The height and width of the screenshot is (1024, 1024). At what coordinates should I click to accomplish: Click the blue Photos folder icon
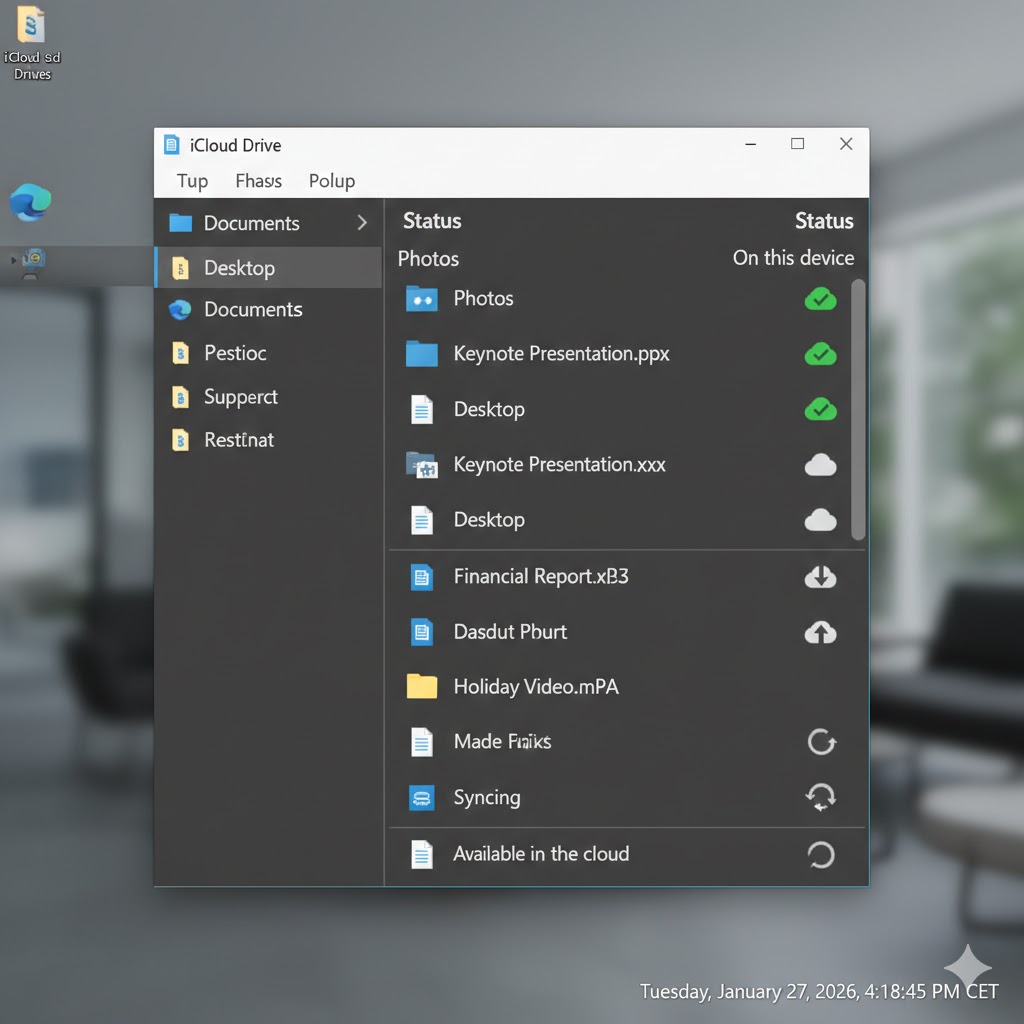click(421, 298)
